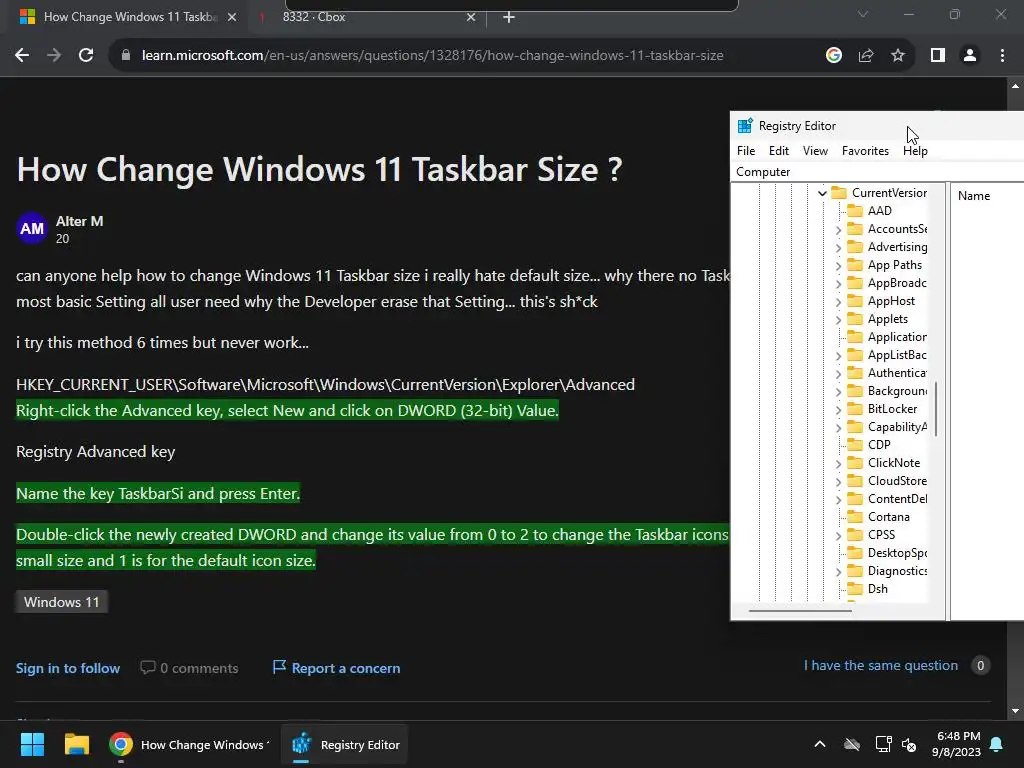Show hidden system tray icons
Viewport: 1024px width, 768px height.
[x=820, y=744]
